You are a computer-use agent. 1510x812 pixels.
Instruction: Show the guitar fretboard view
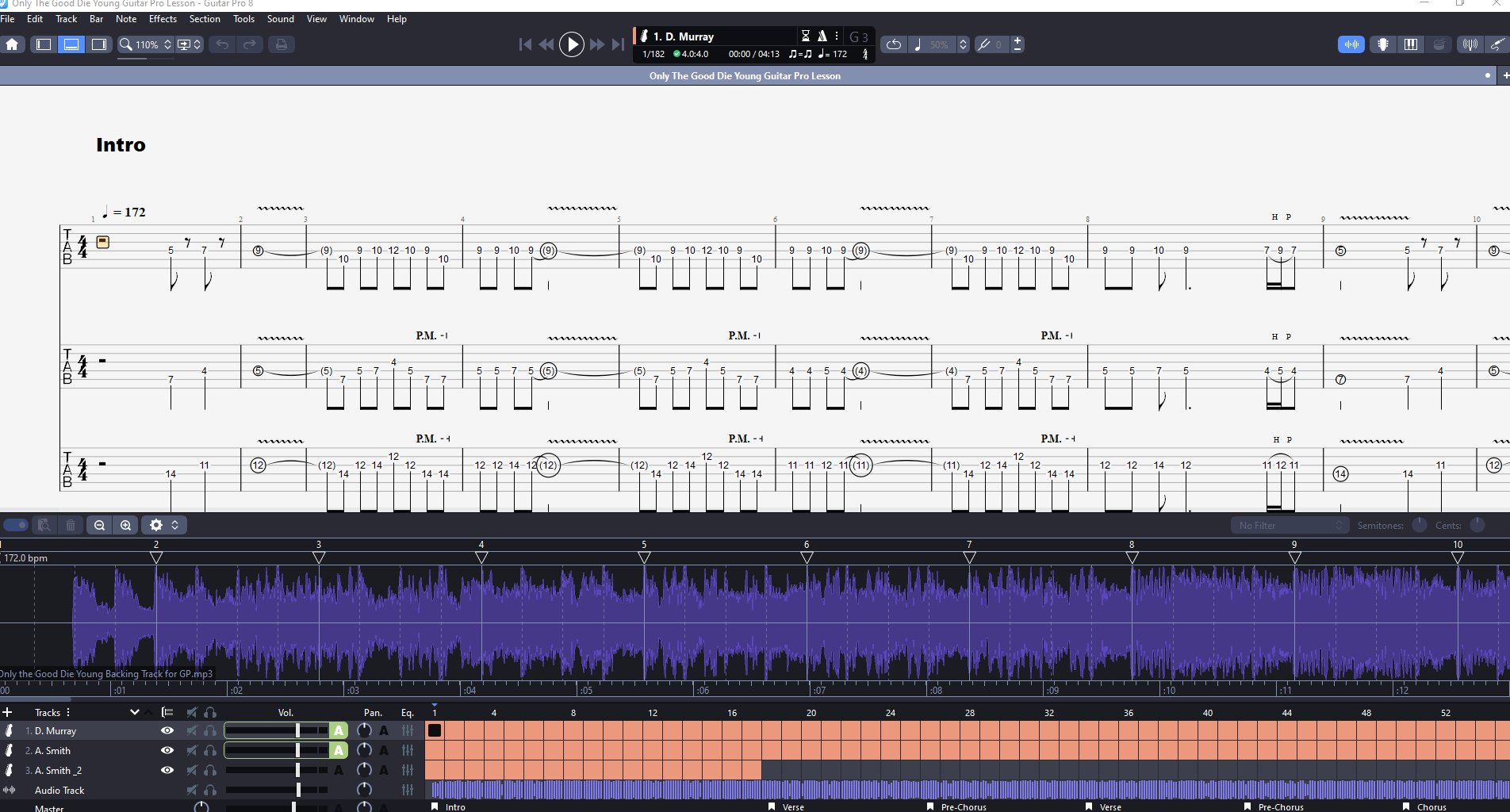point(1383,44)
